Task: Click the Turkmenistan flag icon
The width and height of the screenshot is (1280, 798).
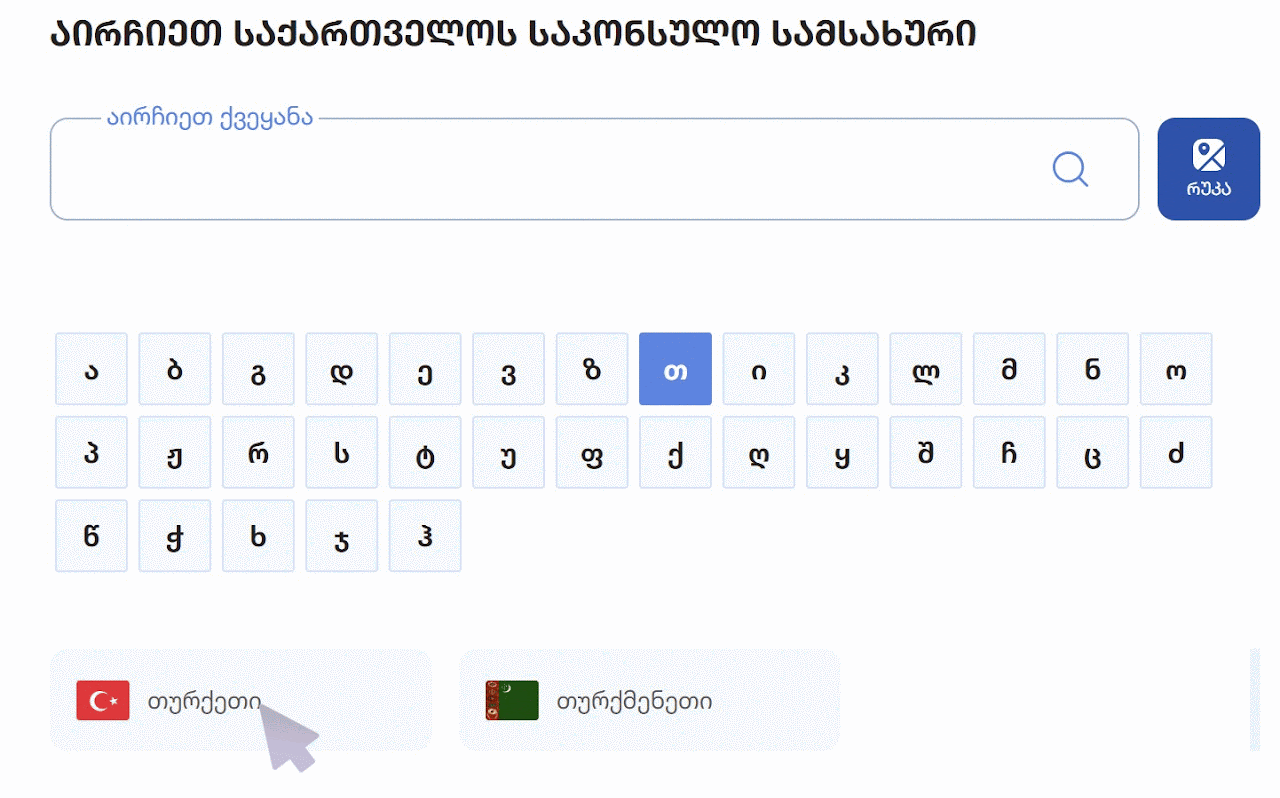Action: coord(512,701)
